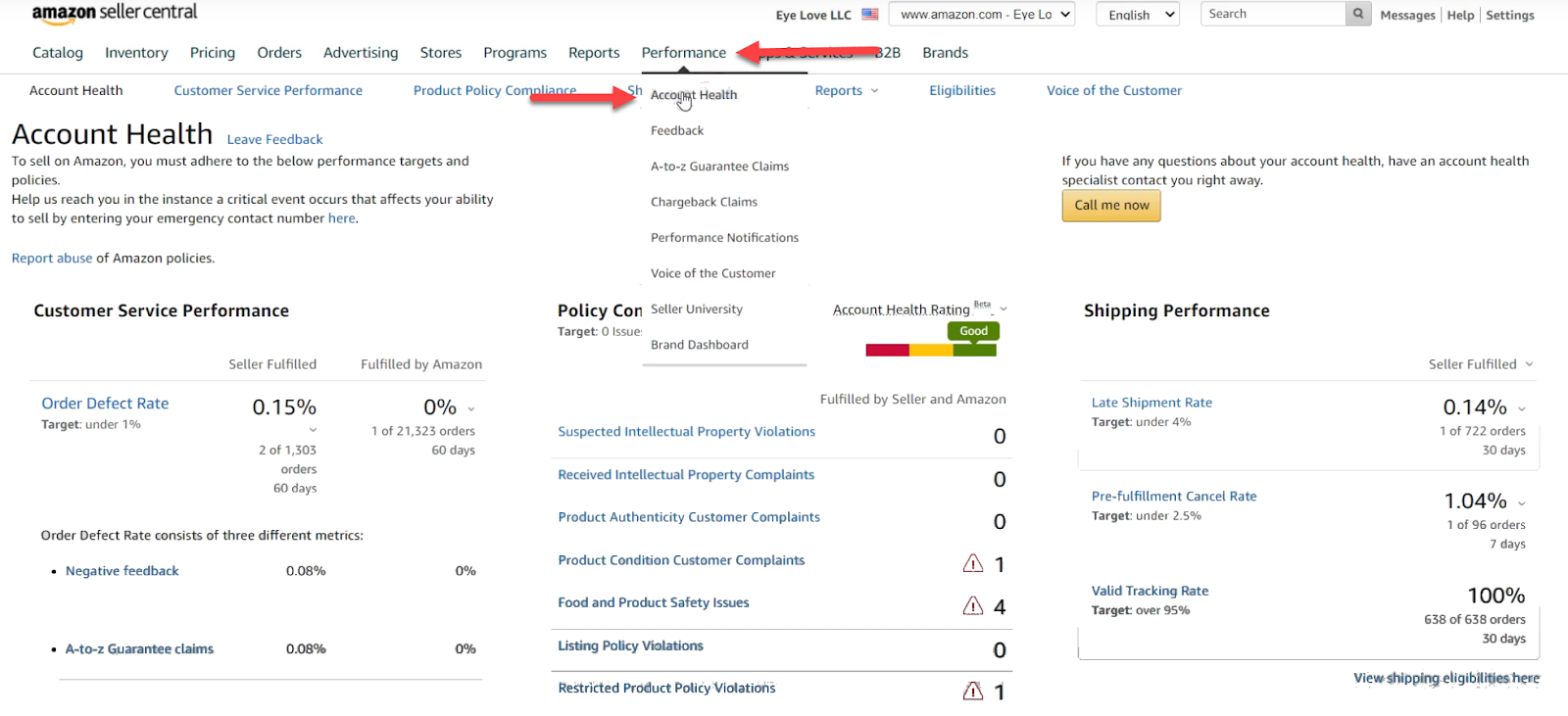
Task: Click the Leave Feedback link
Action: click(x=274, y=140)
